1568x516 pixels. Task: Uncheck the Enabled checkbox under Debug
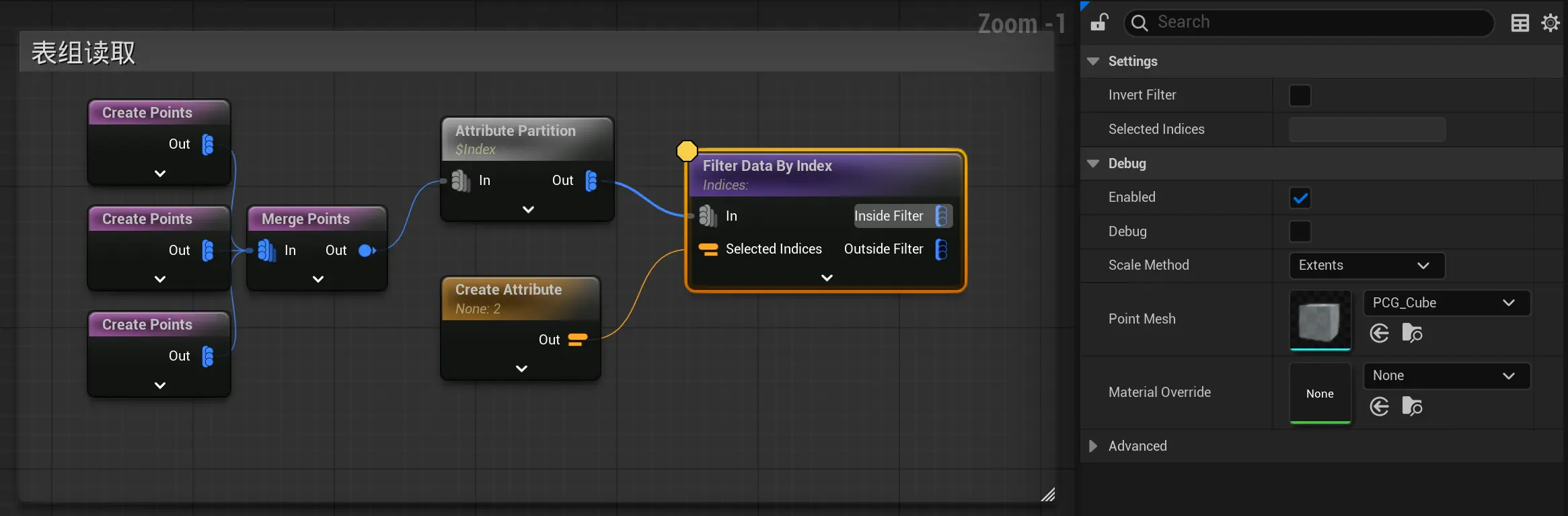[x=1300, y=198]
